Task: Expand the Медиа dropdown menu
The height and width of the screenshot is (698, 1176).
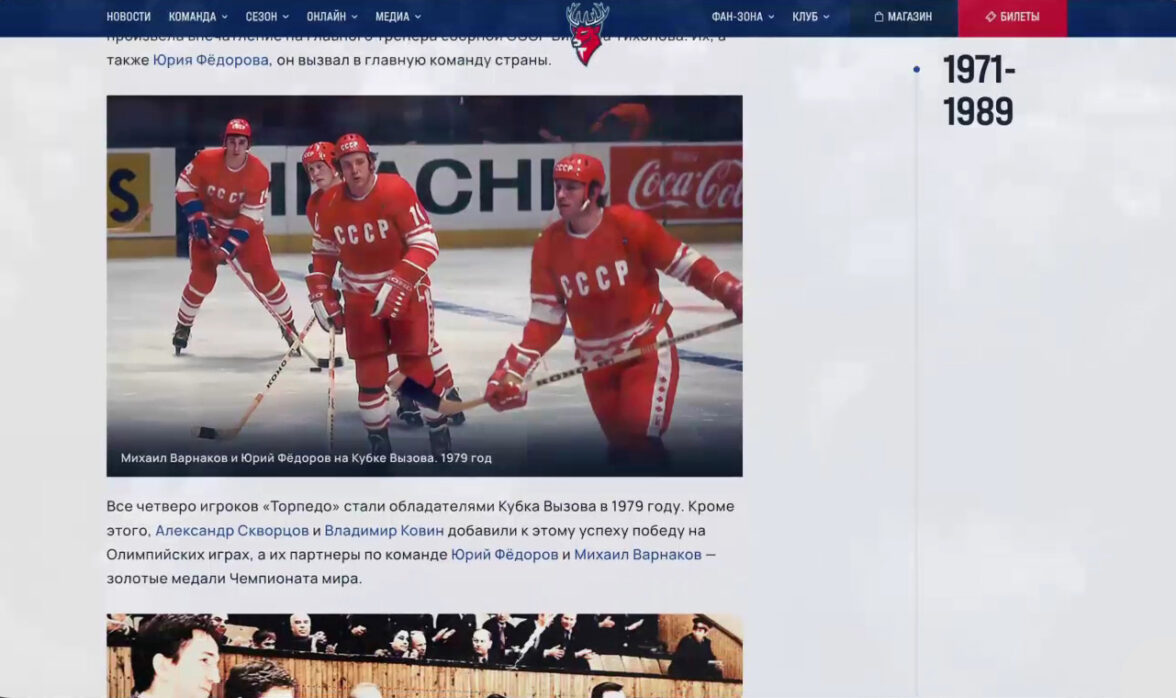Action: [x=397, y=17]
